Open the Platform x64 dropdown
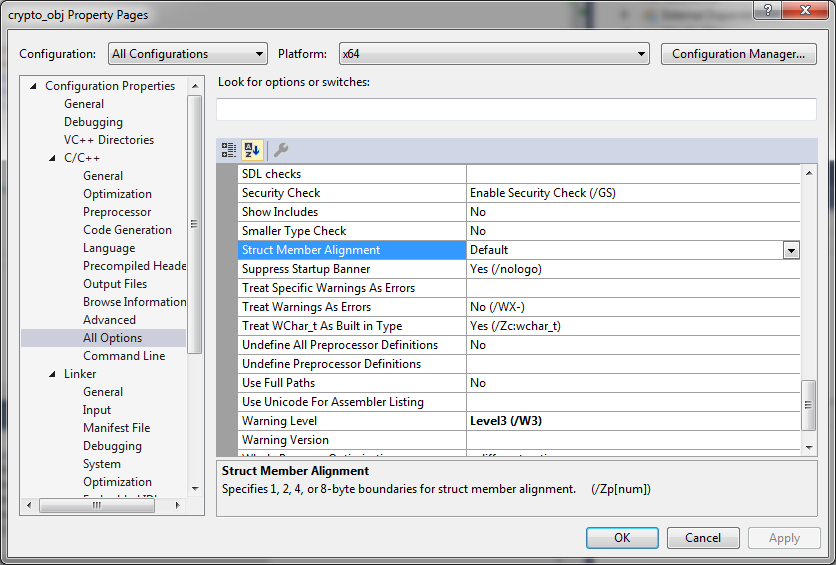The width and height of the screenshot is (836, 565). (493, 54)
